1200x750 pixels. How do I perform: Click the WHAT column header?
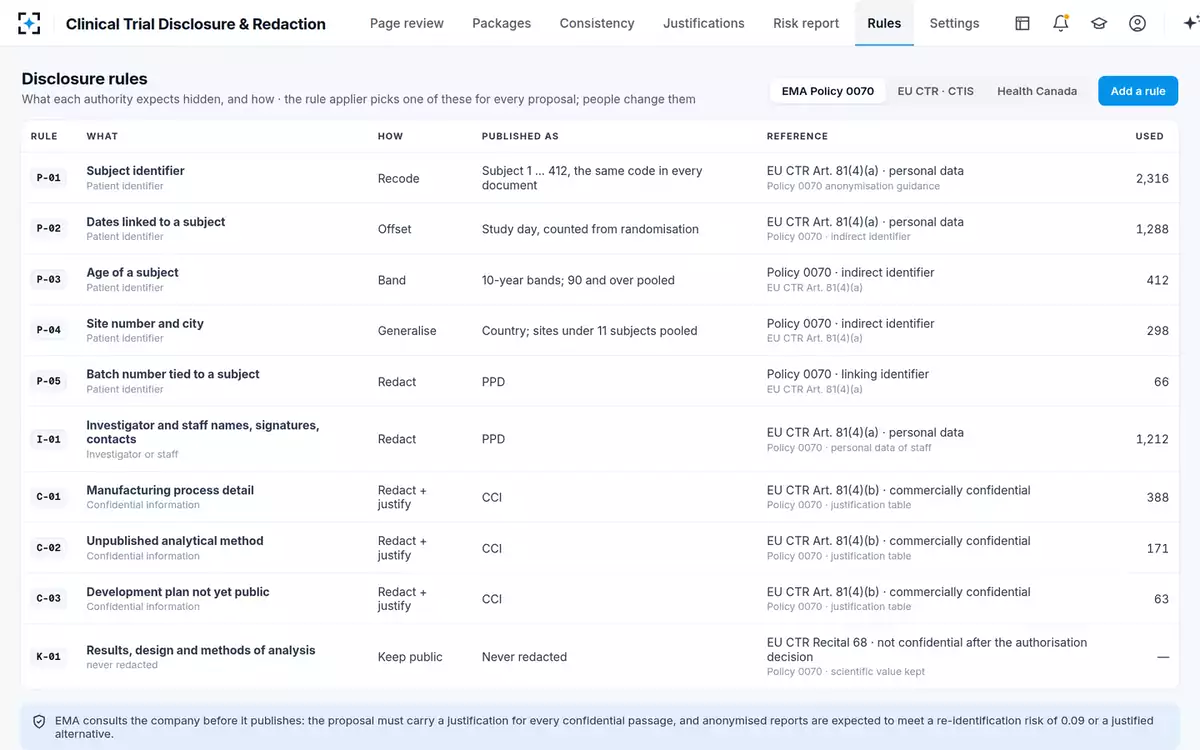[x=102, y=136]
